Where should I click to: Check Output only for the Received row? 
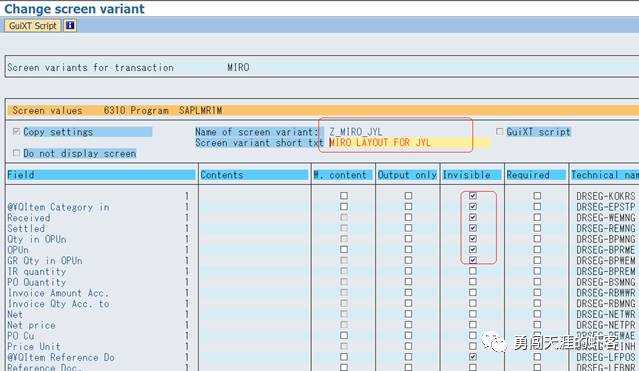tap(408, 217)
